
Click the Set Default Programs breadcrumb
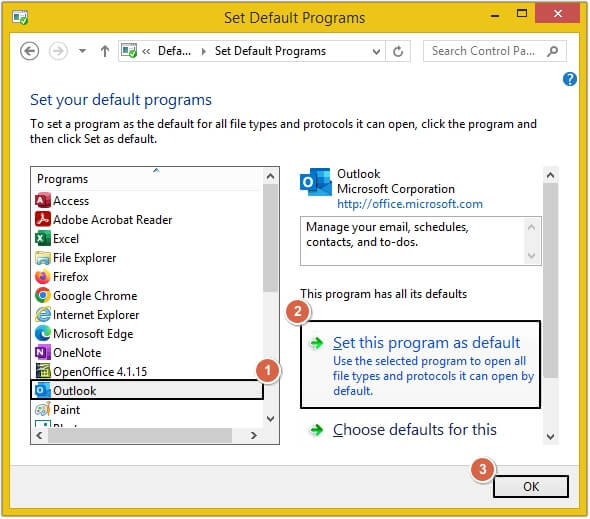pos(270,51)
